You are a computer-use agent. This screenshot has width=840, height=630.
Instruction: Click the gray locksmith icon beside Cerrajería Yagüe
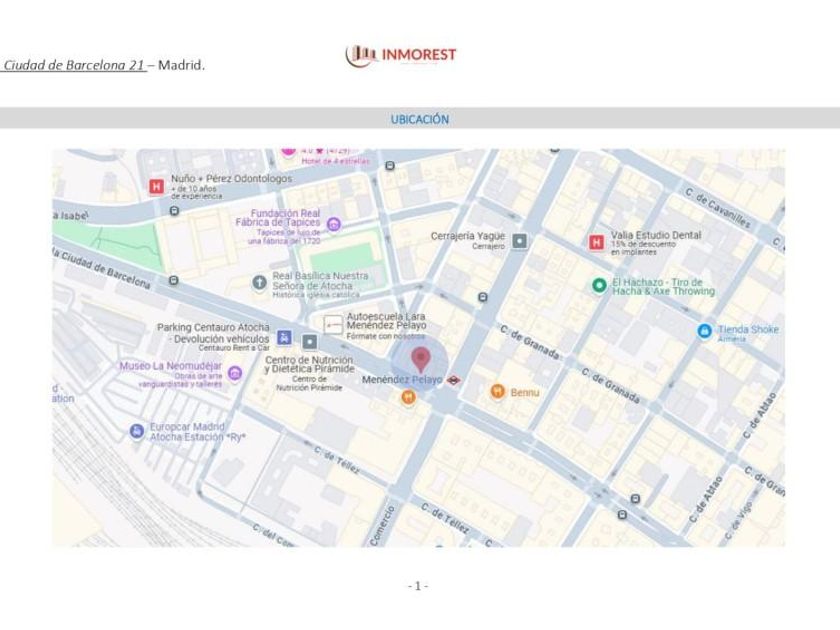click(x=520, y=241)
